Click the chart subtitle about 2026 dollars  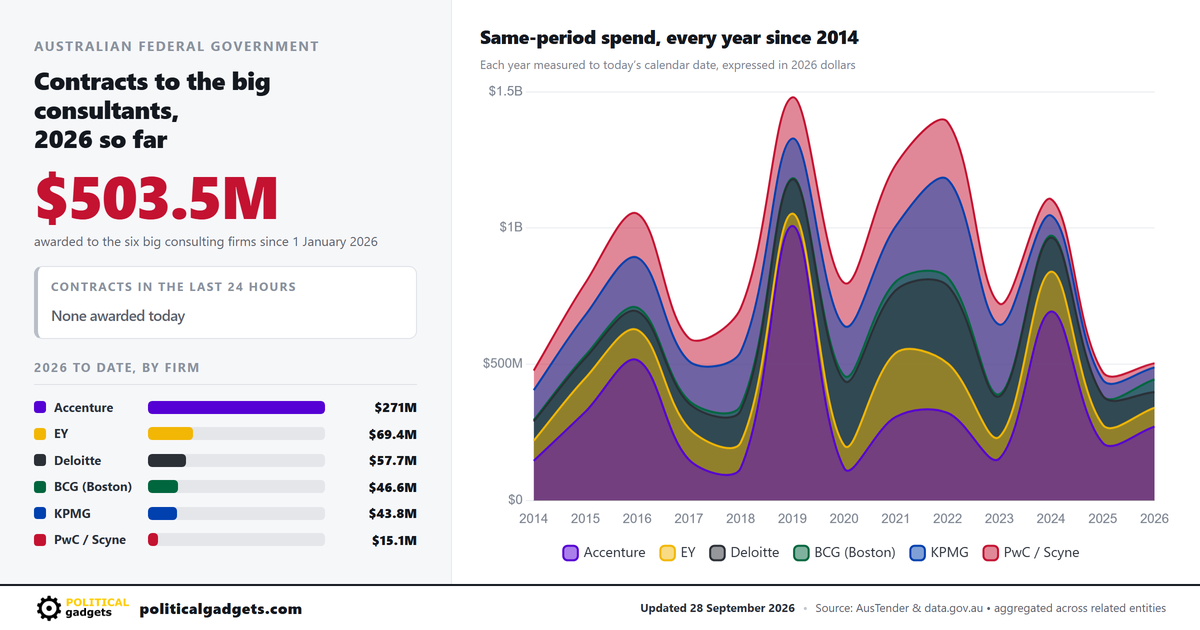[667, 65]
